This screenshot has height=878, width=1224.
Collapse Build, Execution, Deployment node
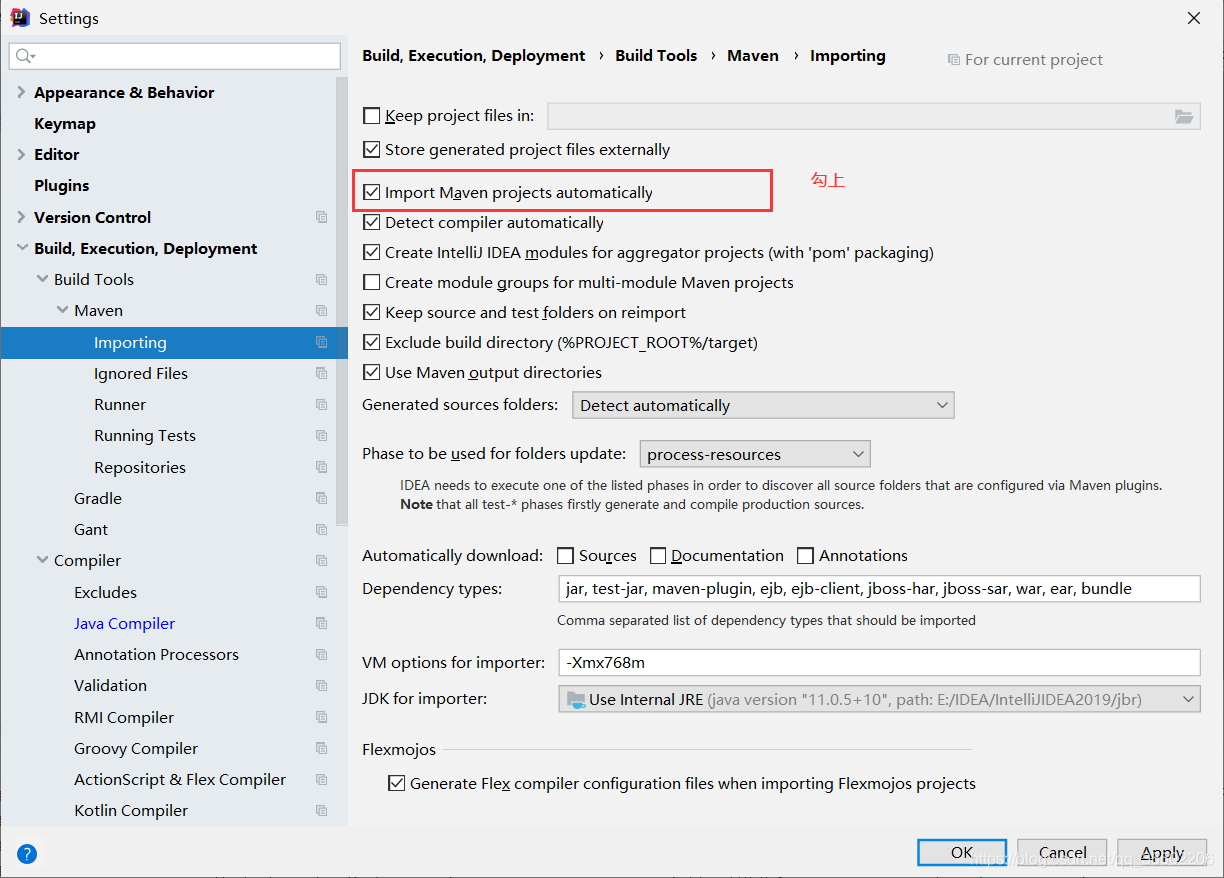point(21,248)
